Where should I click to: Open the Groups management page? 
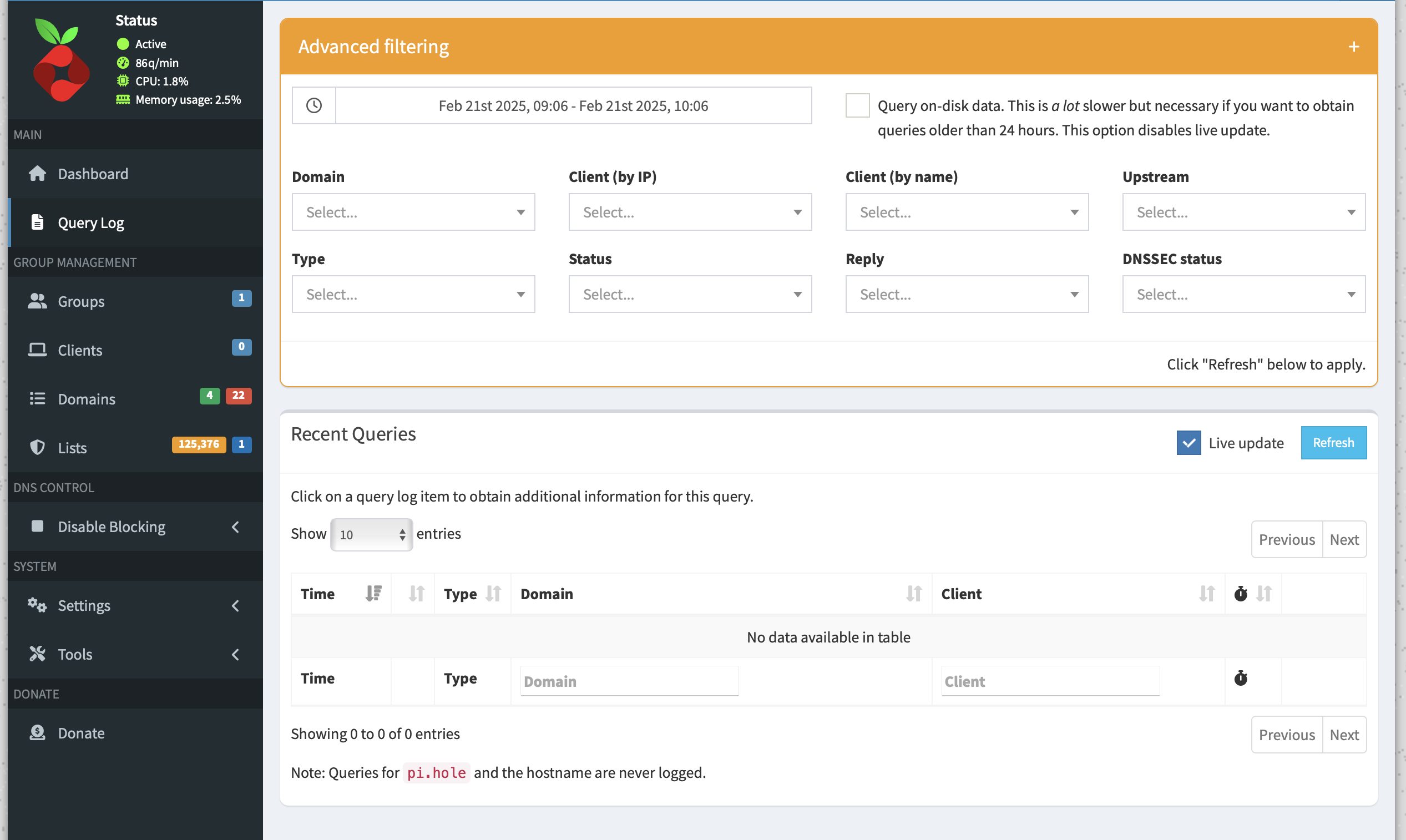tap(135, 301)
